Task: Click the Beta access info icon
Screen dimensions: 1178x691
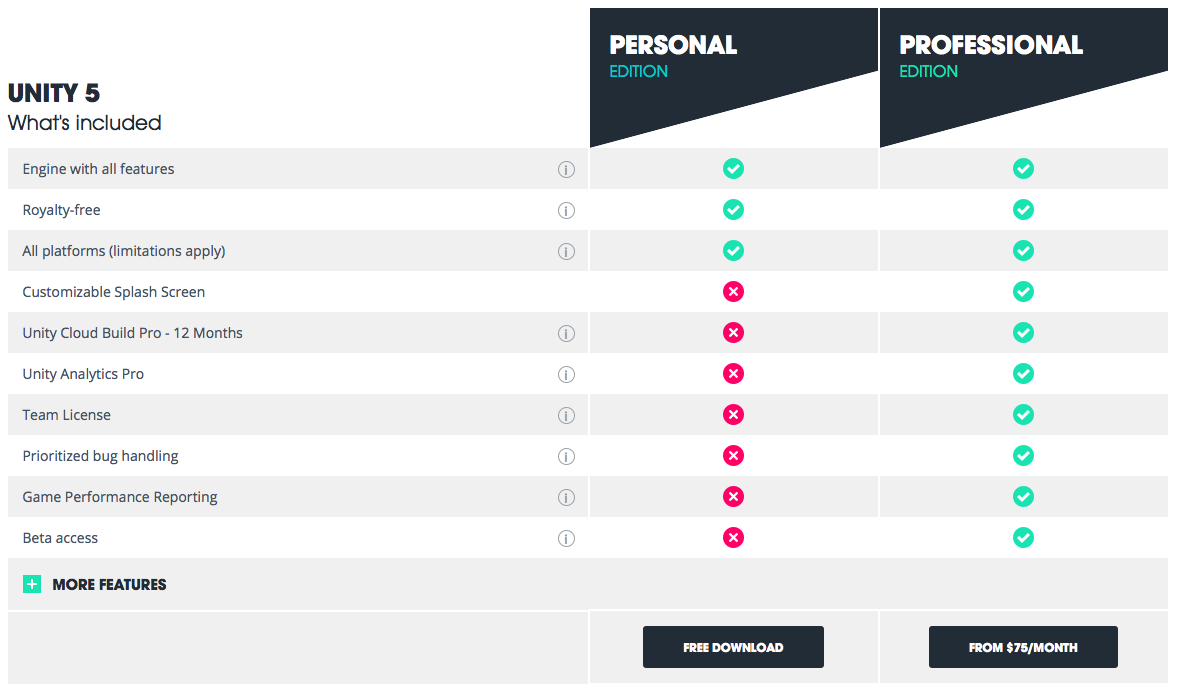Action: [566, 539]
